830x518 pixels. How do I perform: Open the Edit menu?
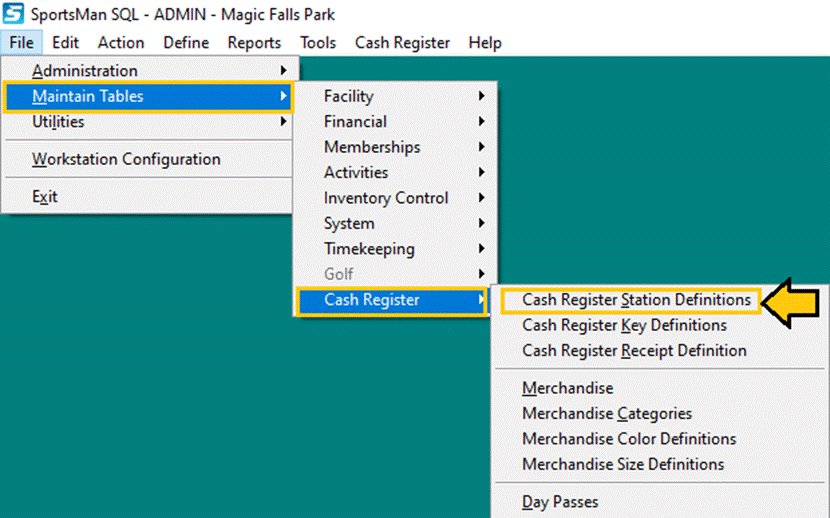click(x=66, y=42)
